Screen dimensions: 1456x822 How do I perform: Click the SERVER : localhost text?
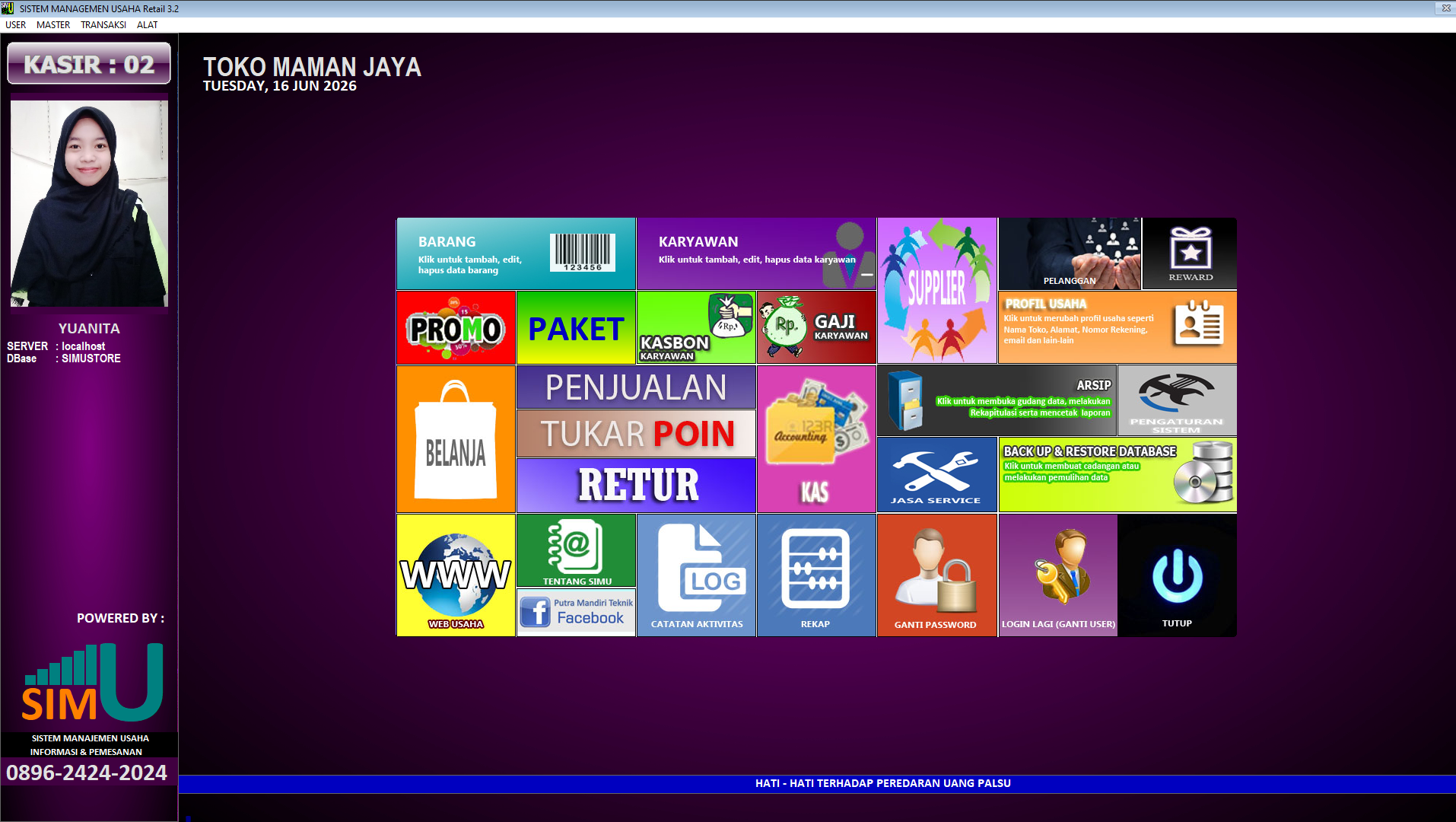pos(56,346)
